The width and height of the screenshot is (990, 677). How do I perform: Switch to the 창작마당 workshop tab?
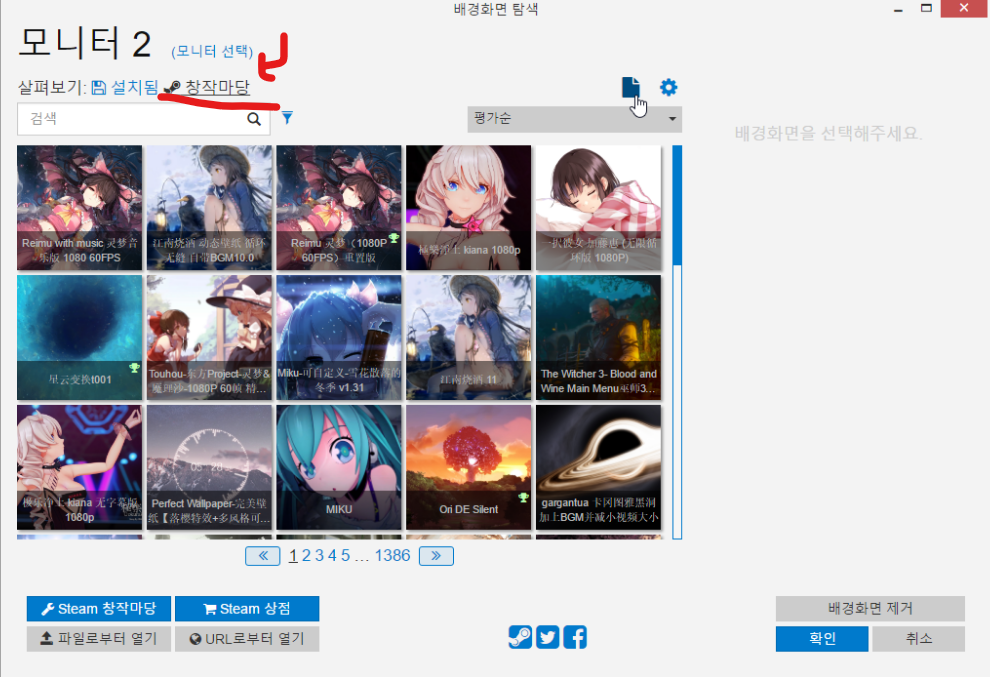tap(206, 87)
